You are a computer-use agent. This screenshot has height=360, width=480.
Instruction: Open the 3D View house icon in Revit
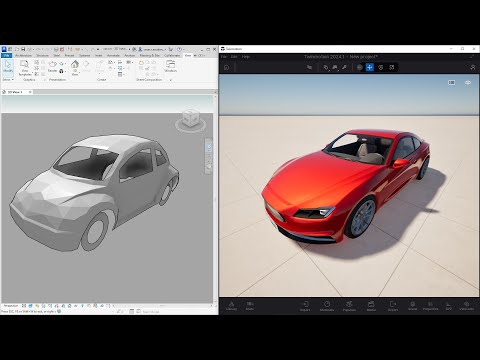[x=75, y=64]
